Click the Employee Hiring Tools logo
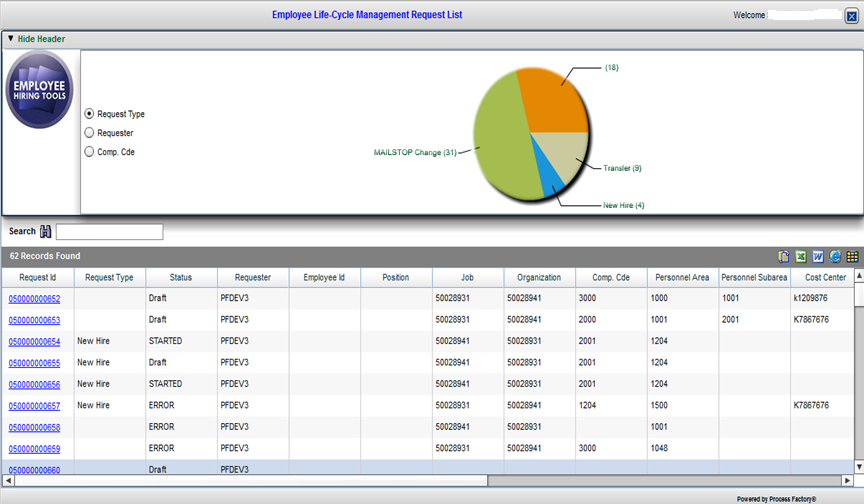864x504 pixels. click(41, 91)
